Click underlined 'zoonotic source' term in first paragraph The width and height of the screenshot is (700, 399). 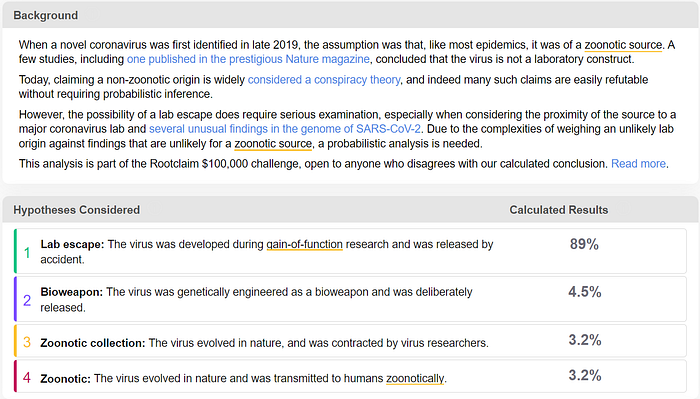coord(623,45)
